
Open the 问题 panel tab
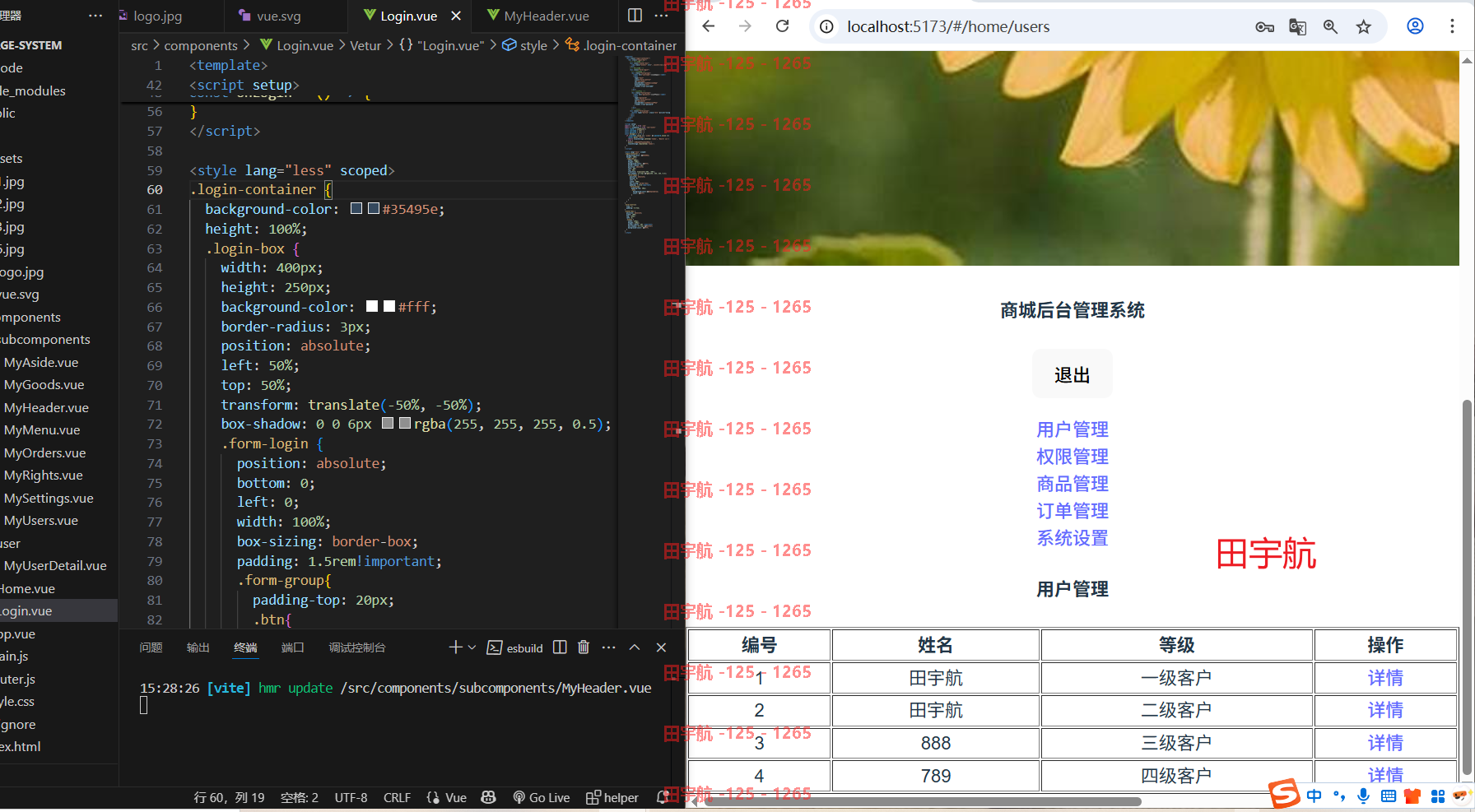coord(151,647)
